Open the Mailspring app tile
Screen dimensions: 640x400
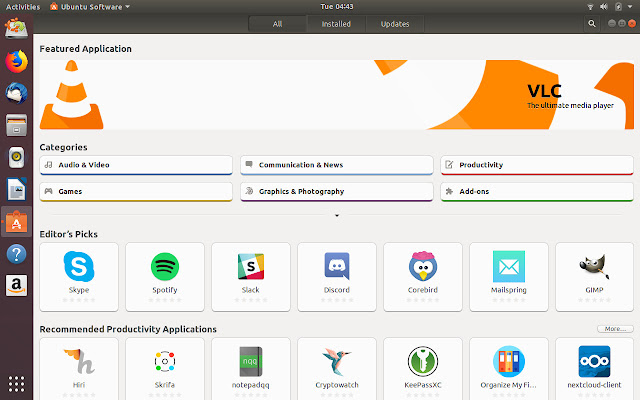point(509,277)
